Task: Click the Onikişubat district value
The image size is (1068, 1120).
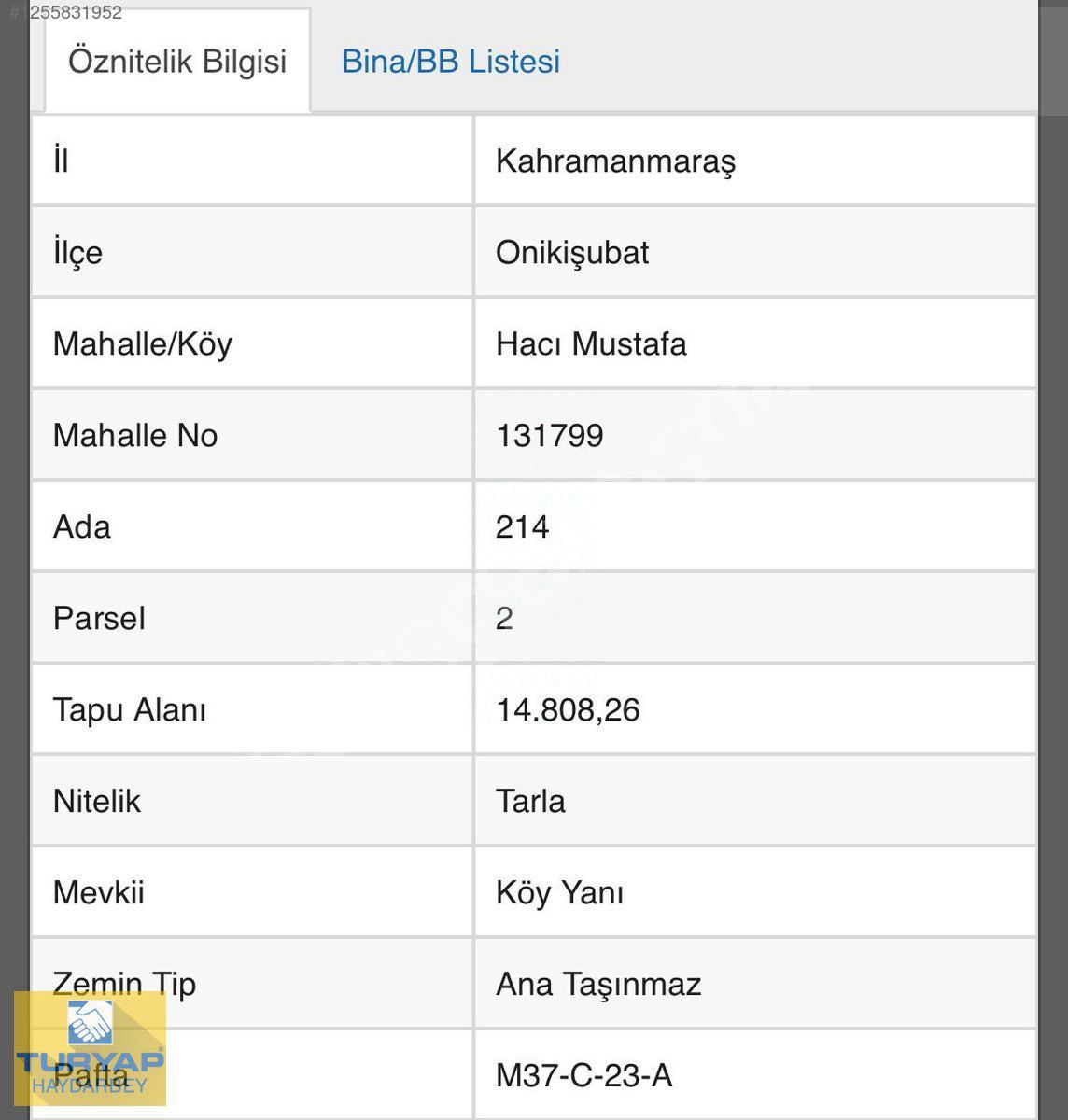Action: pos(572,253)
